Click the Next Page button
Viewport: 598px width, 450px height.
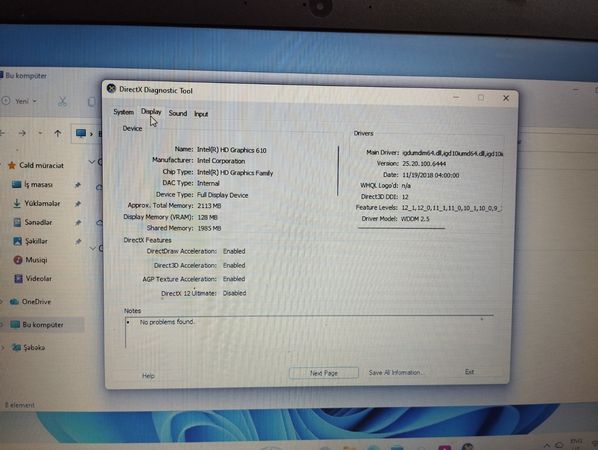point(323,373)
